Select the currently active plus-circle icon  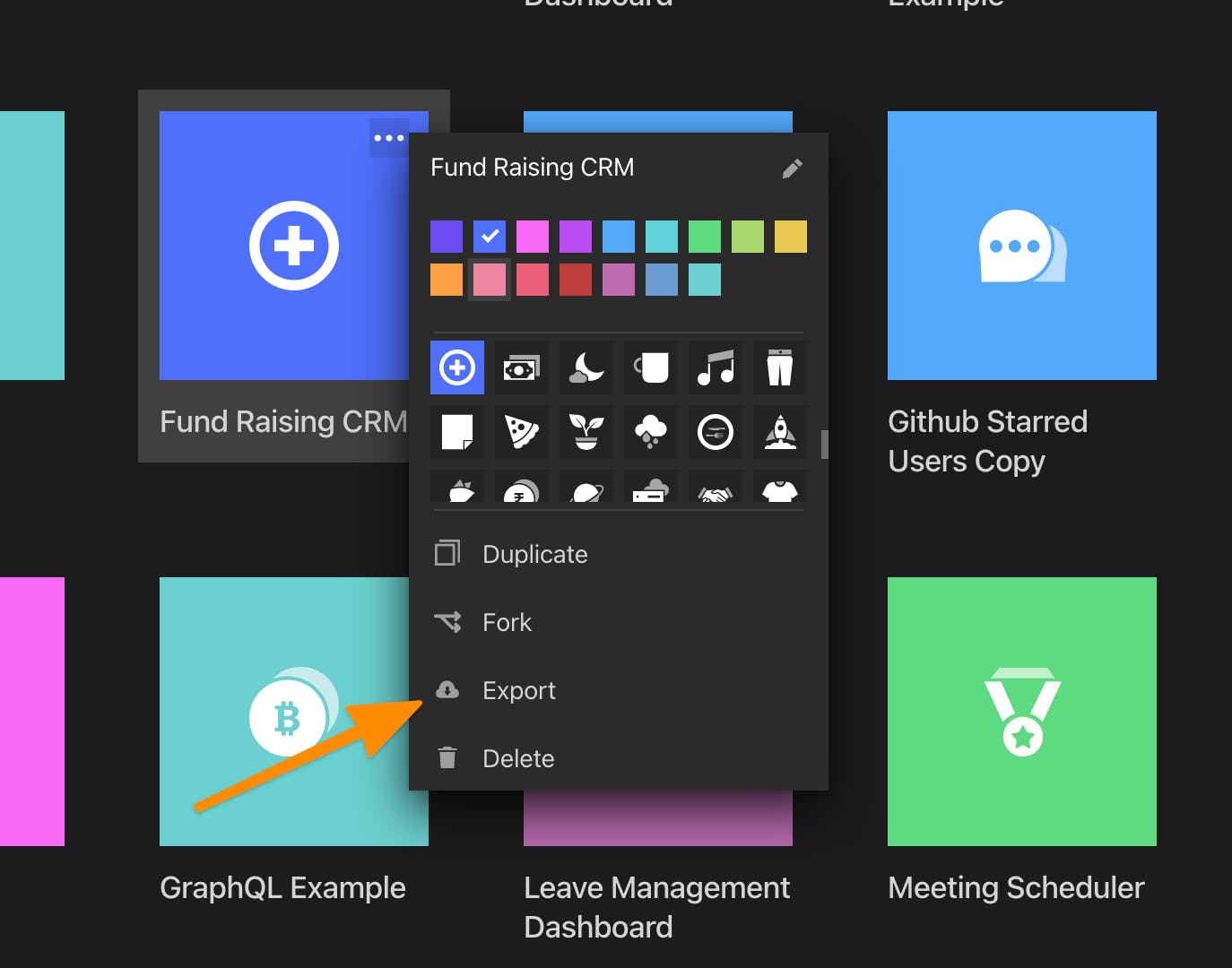coord(457,367)
